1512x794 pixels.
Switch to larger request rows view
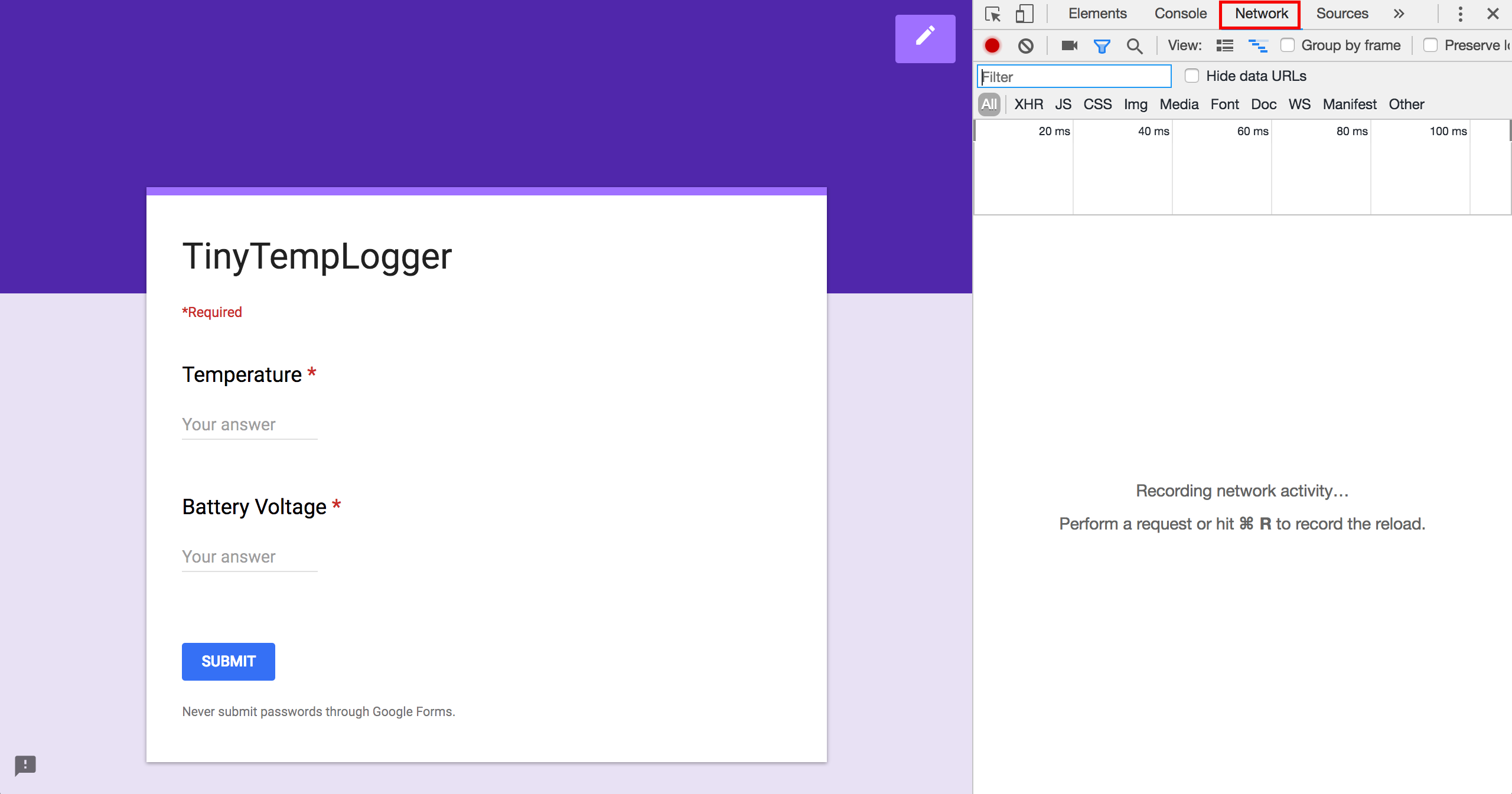[x=1224, y=45]
